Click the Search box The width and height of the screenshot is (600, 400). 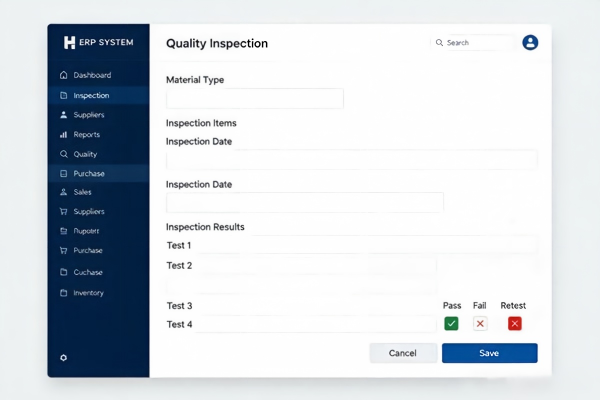click(x=473, y=42)
